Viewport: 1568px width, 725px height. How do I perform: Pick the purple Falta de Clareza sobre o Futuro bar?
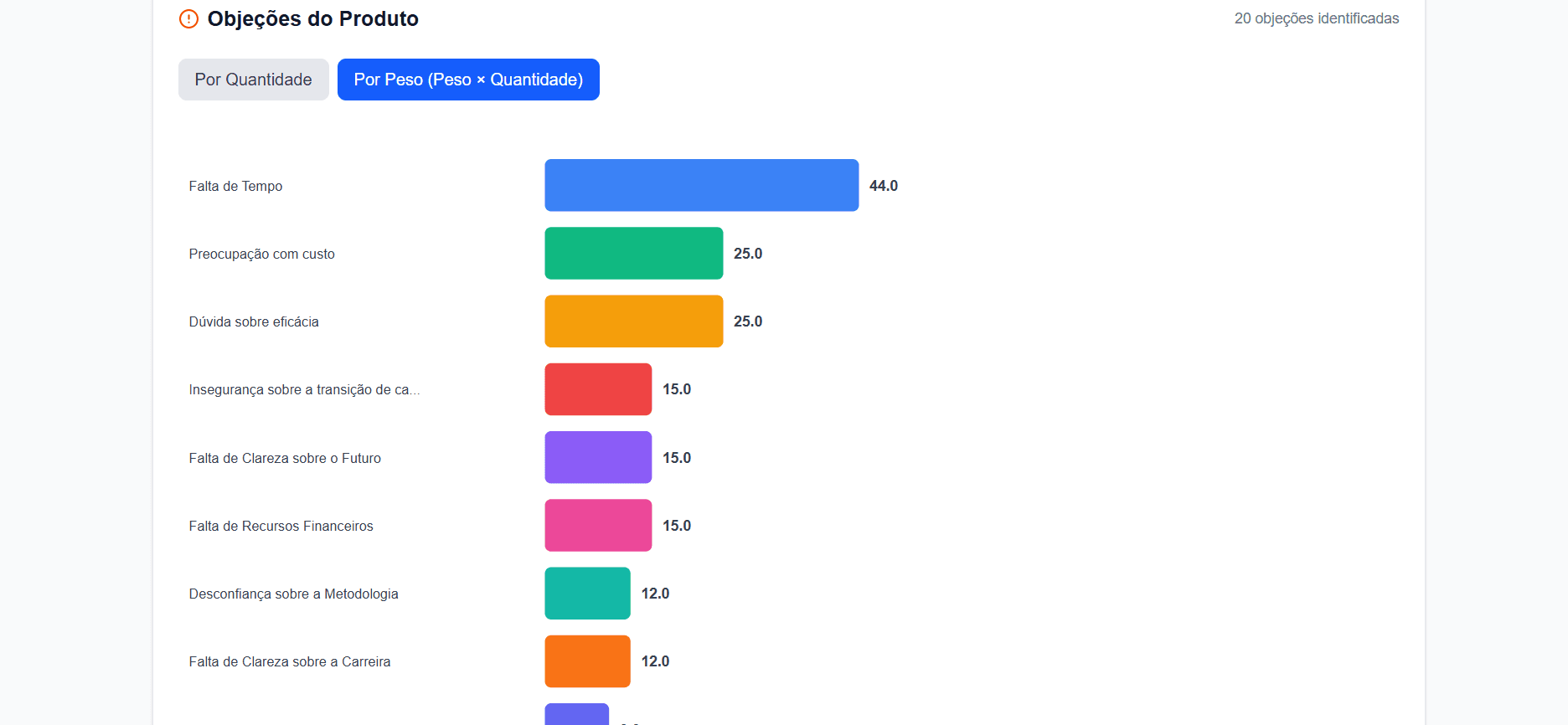pos(598,457)
